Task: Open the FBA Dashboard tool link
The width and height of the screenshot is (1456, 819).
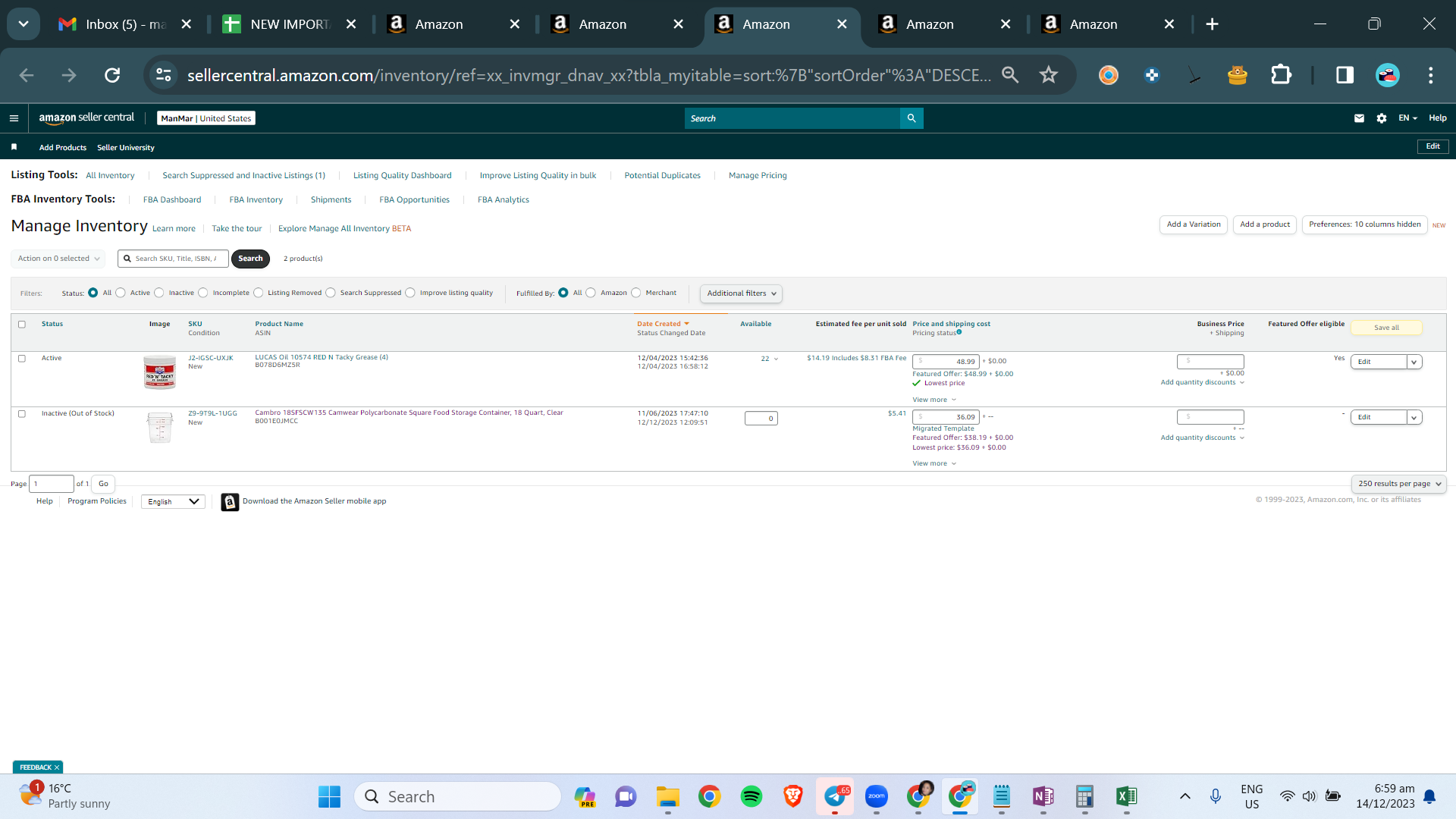Action: coord(172,200)
